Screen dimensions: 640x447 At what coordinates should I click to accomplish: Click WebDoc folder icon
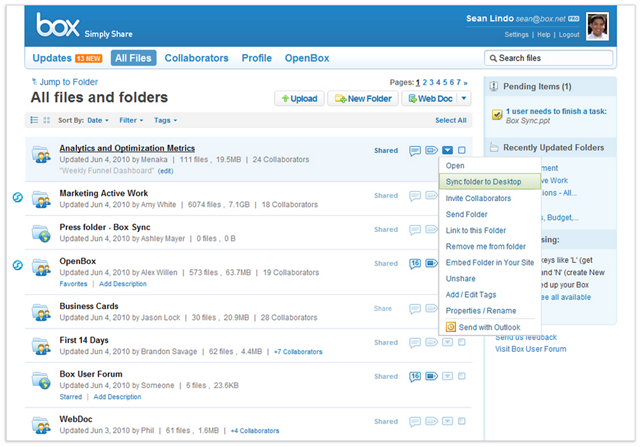click(x=41, y=425)
